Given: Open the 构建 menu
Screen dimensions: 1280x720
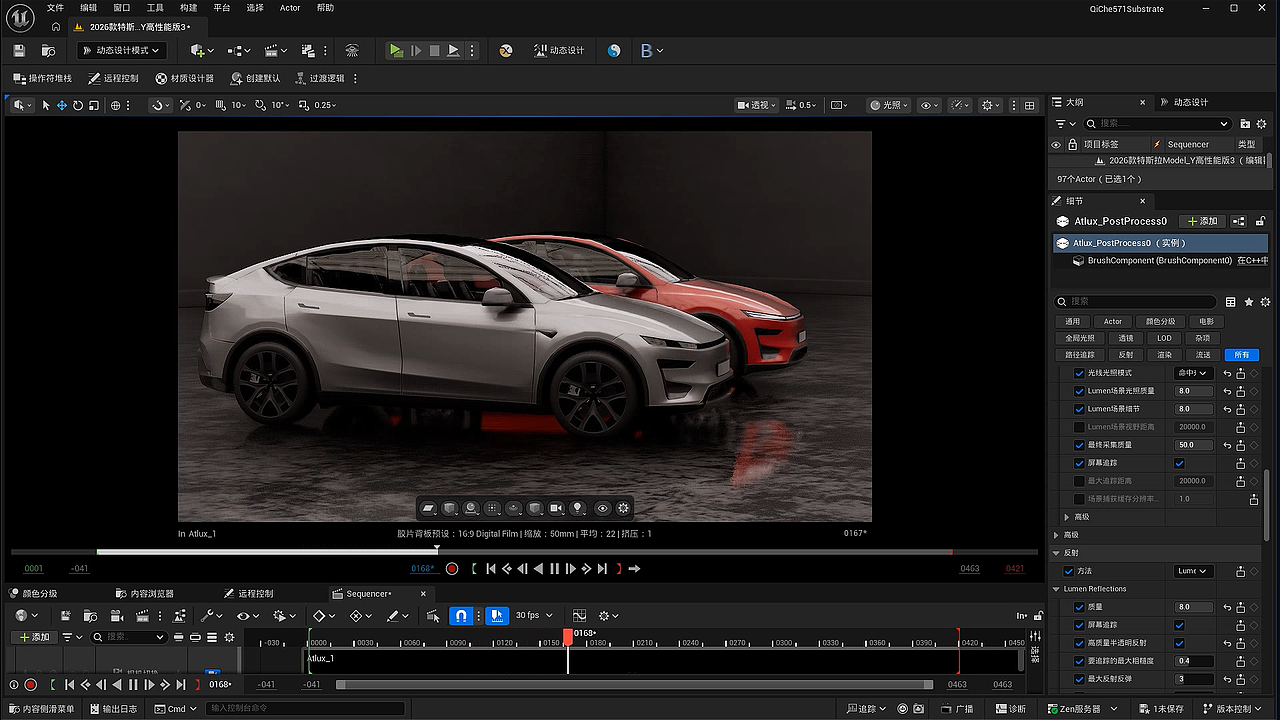Looking at the screenshot, I should (x=188, y=8).
